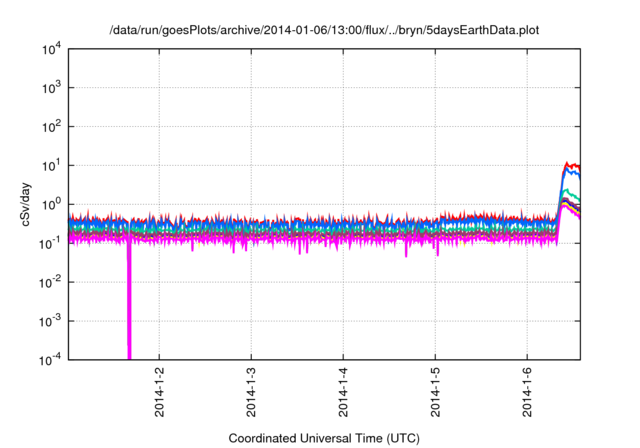Screen dimensions: 640x448
Task: Click the 10^3 y-axis tick label
Action: [x=52, y=88]
